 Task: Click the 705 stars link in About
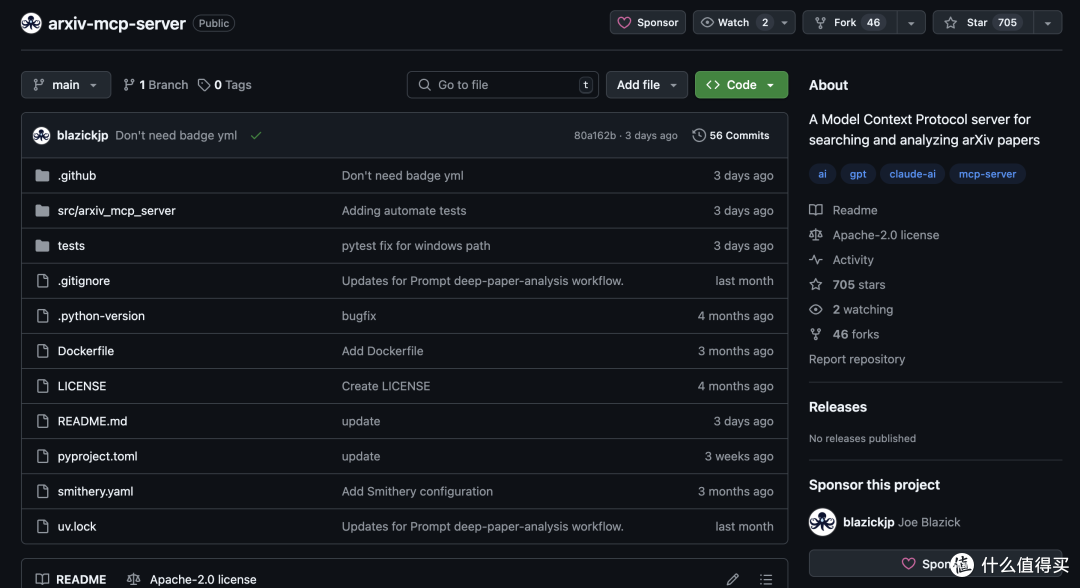[x=859, y=284]
